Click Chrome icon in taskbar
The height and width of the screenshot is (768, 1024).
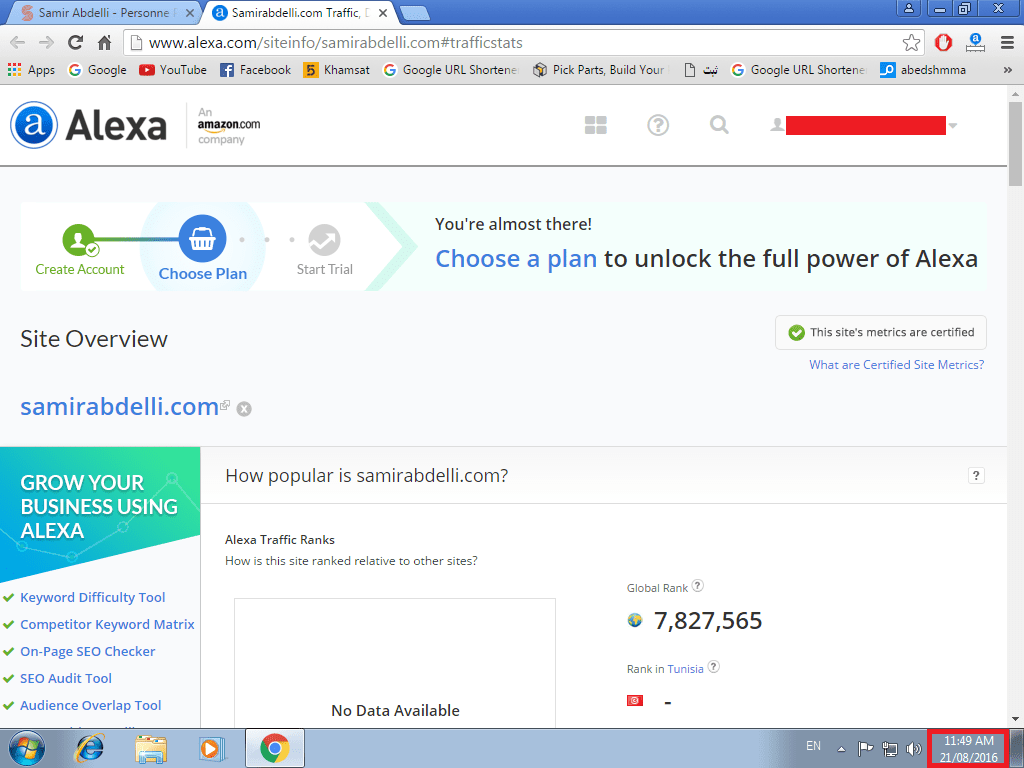pyautogui.click(x=275, y=748)
